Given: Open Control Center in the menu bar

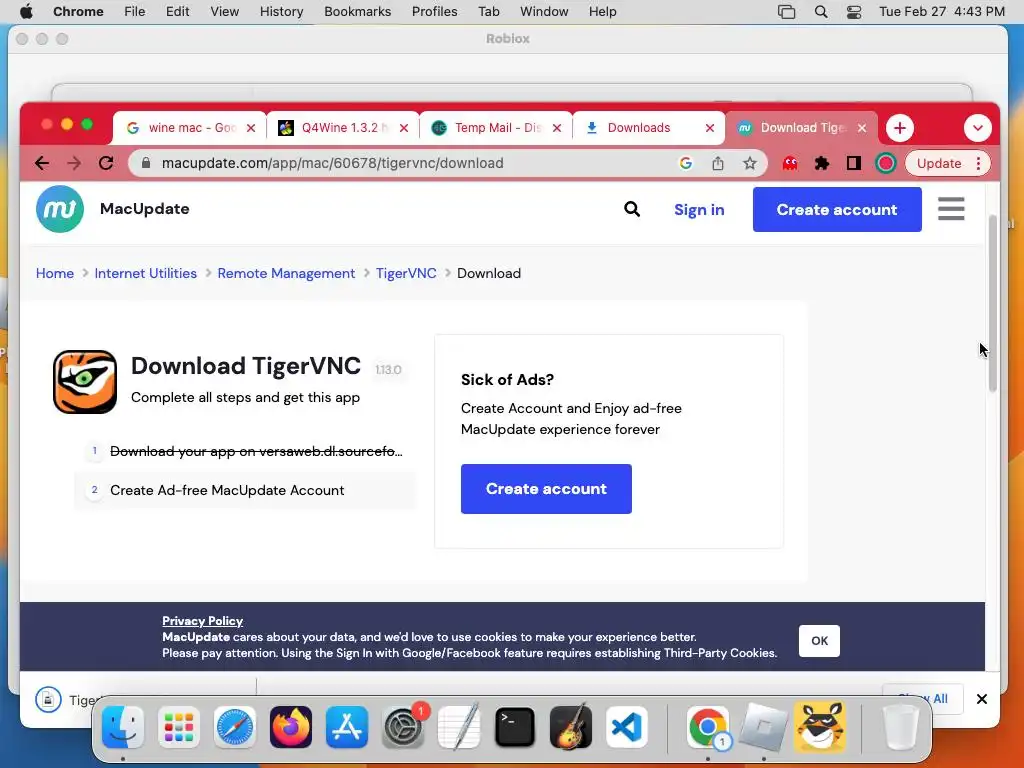Looking at the screenshot, I should pos(854,12).
